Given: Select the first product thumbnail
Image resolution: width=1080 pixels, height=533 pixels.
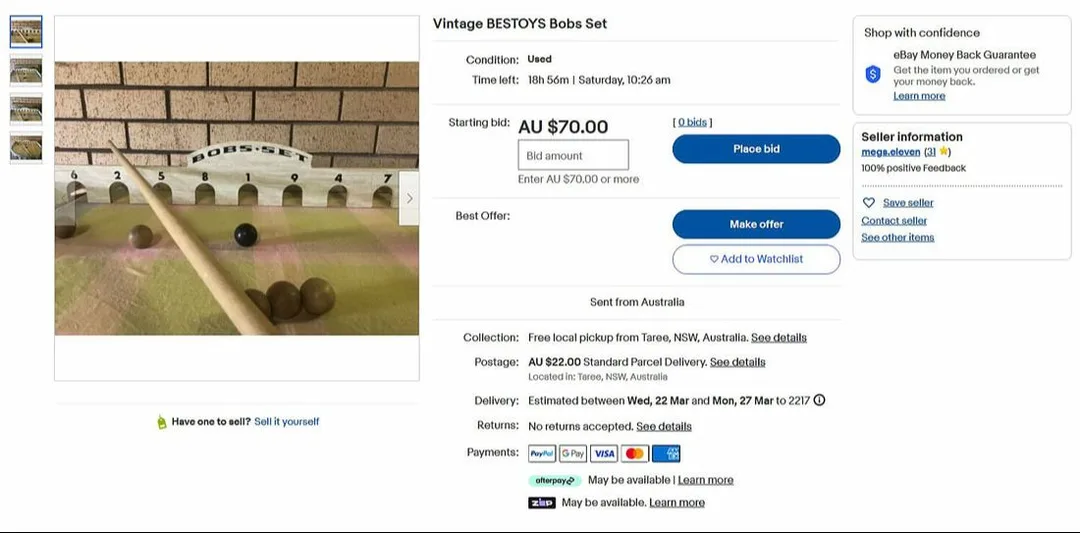Looking at the screenshot, I should (26, 32).
